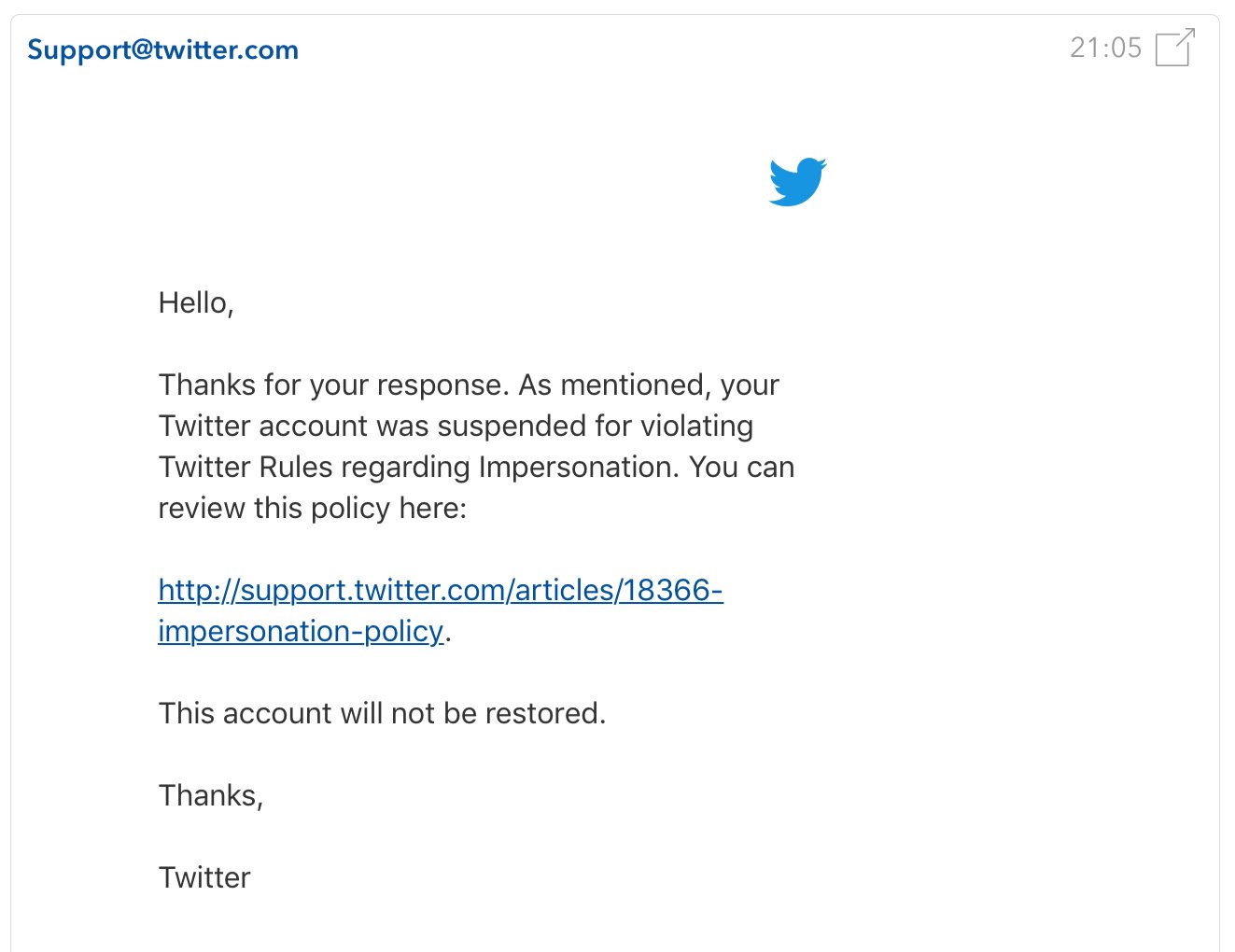Click the "review this policy here:" line
This screenshot has height=952, width=1235.
[312, 508]
